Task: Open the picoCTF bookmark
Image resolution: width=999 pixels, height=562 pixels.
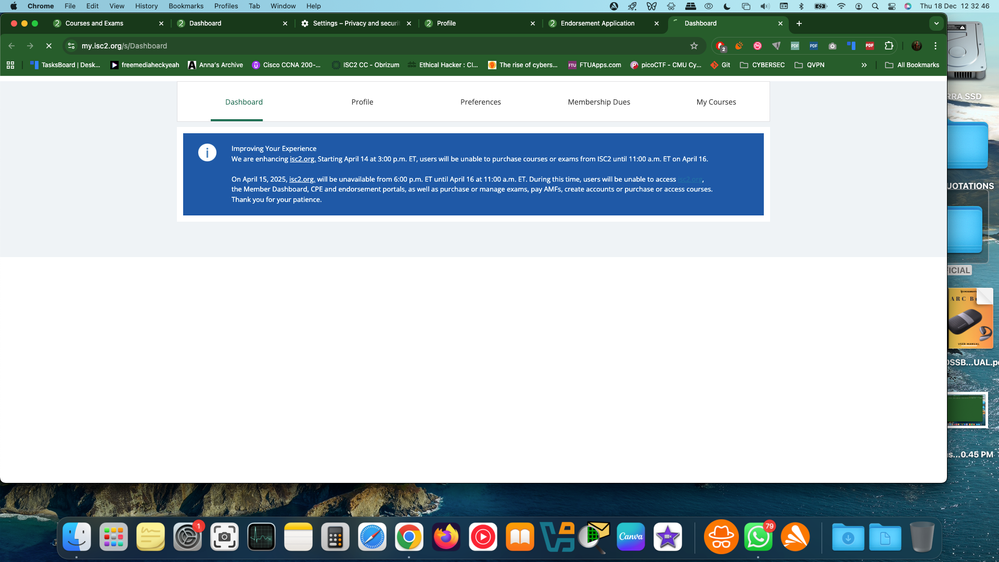Action: tap(665, 65)
